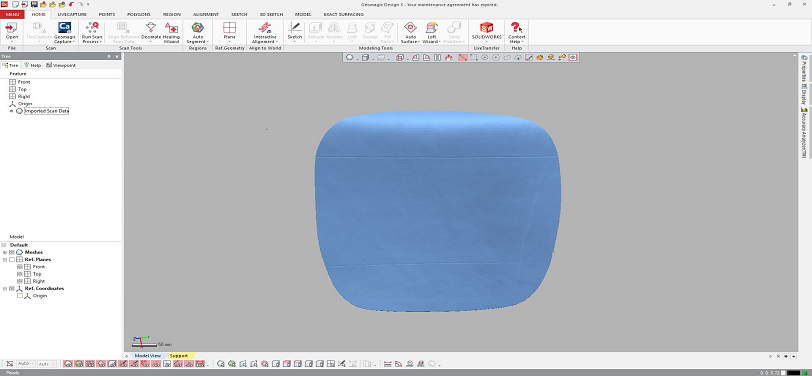Viewport: 812px width, 376px height.
Task: Toggle Ref. Planes visibility checkbox
Action: point(12,259)
